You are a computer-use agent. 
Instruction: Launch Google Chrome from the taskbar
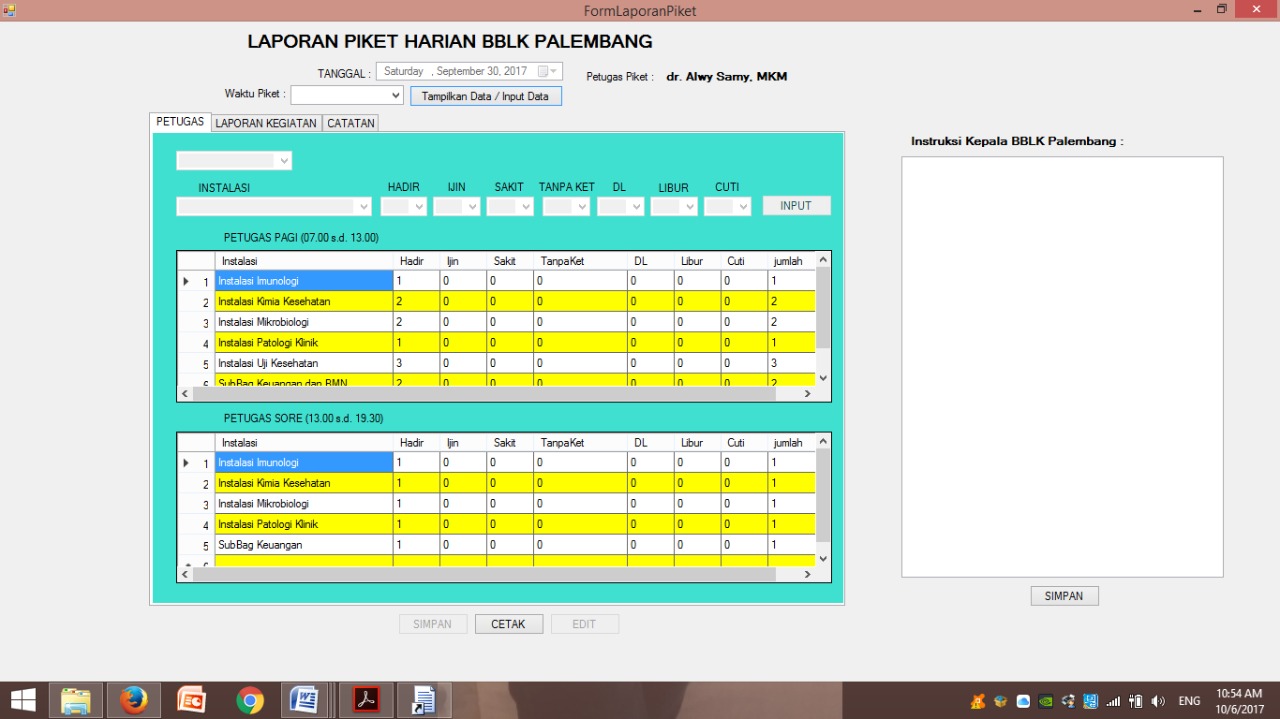click(x=248, y=699)
